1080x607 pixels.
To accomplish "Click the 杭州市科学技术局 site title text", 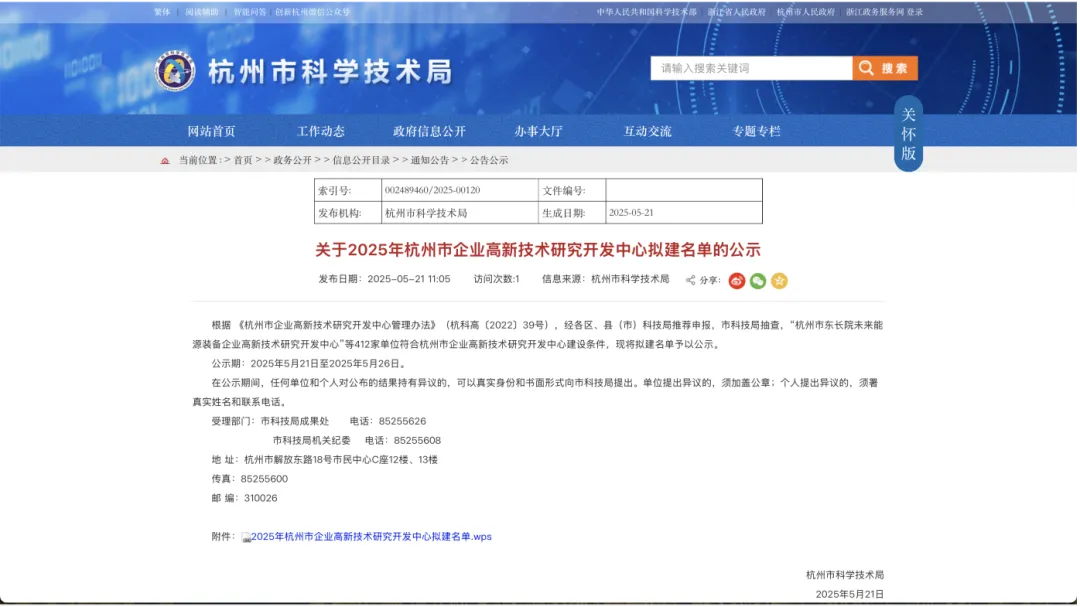I will 331,71.
